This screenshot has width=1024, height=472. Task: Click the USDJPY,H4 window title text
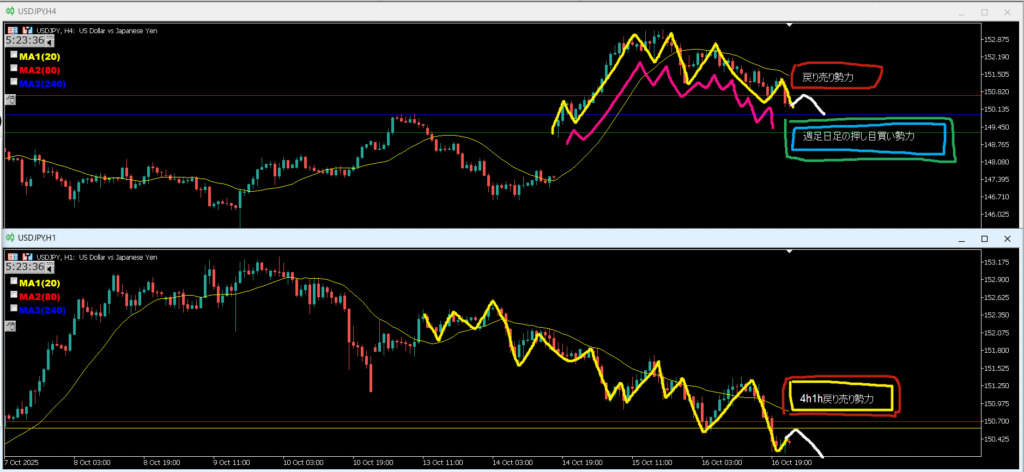click(37, 11)
